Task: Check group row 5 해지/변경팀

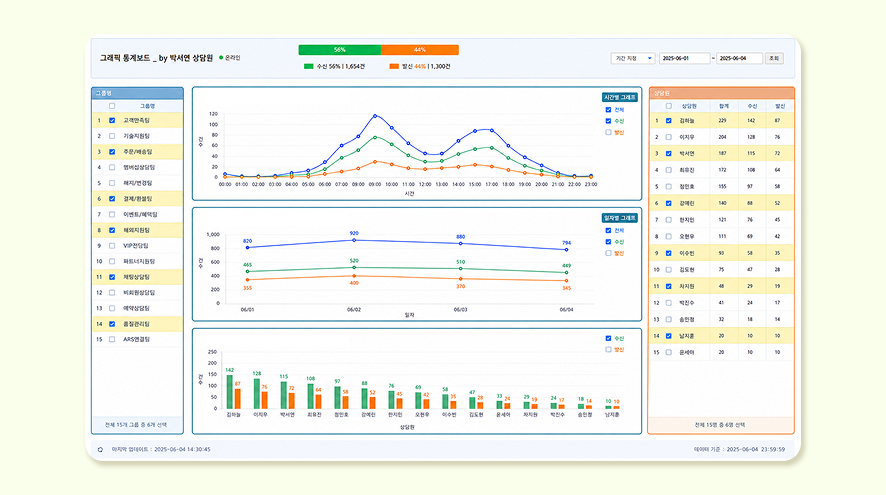Action: [112, 183]
